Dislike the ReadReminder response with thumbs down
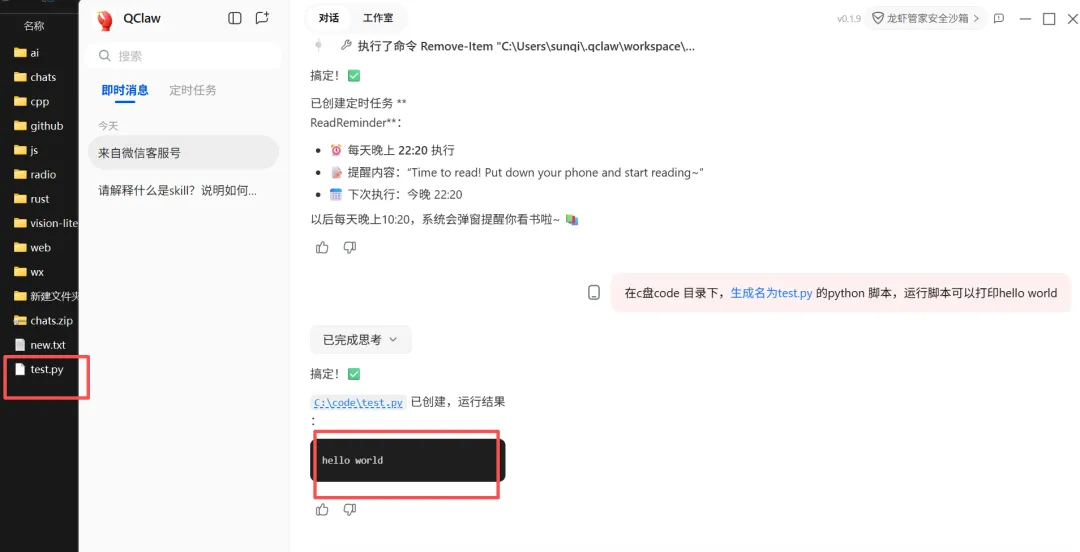Screen dimensions: 1080x552 (350, 247)
